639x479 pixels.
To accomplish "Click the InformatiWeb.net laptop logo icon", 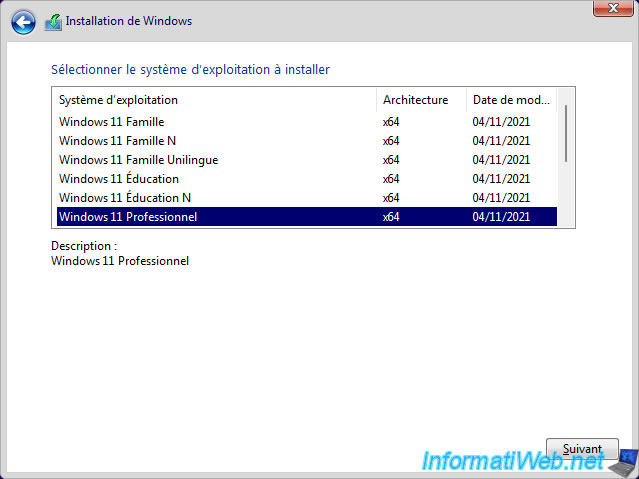I will 623,462.
